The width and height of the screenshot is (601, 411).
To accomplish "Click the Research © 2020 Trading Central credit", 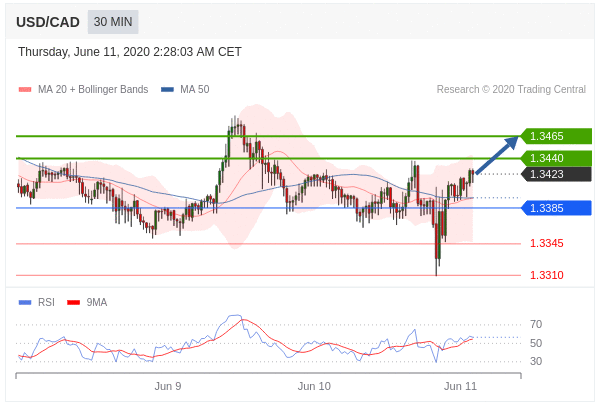I will click(x=511, y=89).
